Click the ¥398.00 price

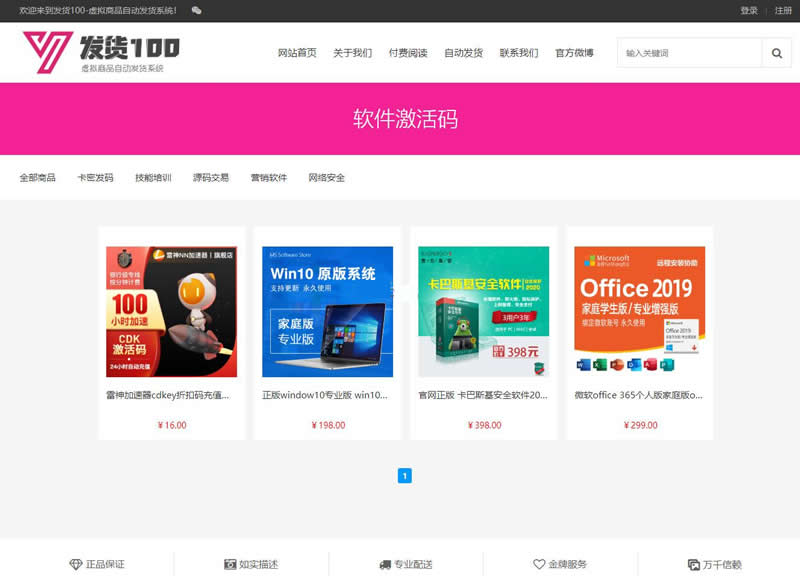484,425
